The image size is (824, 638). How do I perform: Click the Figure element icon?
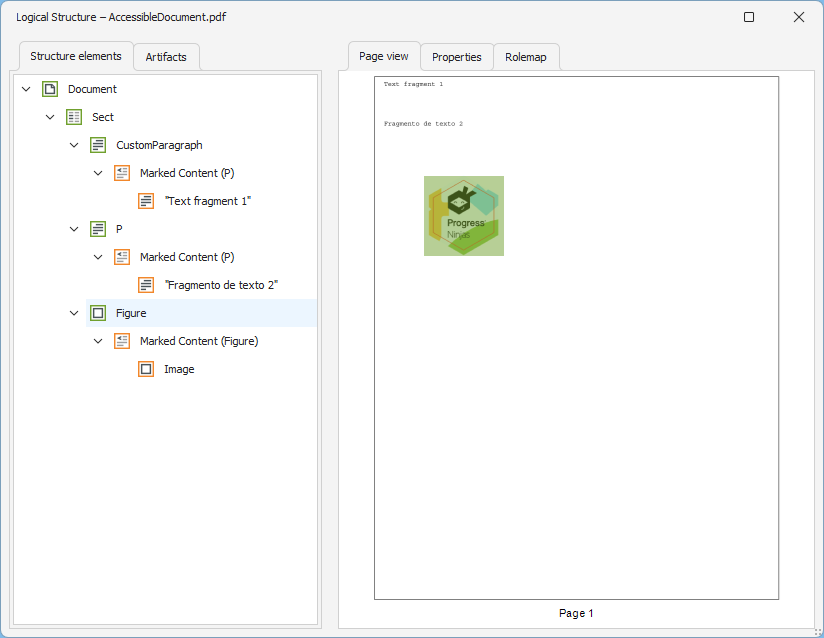pos(98,313)
